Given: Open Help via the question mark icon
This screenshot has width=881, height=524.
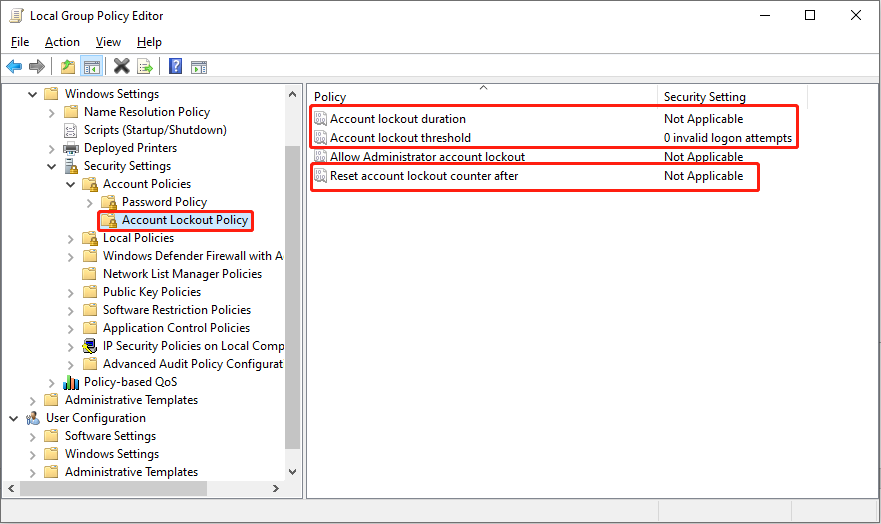Looking at the screenshot, I should tap(175, 66).
